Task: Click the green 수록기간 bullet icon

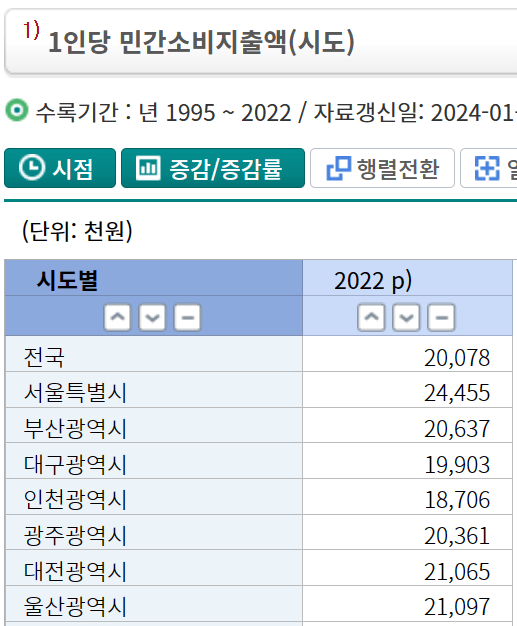Action: tap(17, 110)
